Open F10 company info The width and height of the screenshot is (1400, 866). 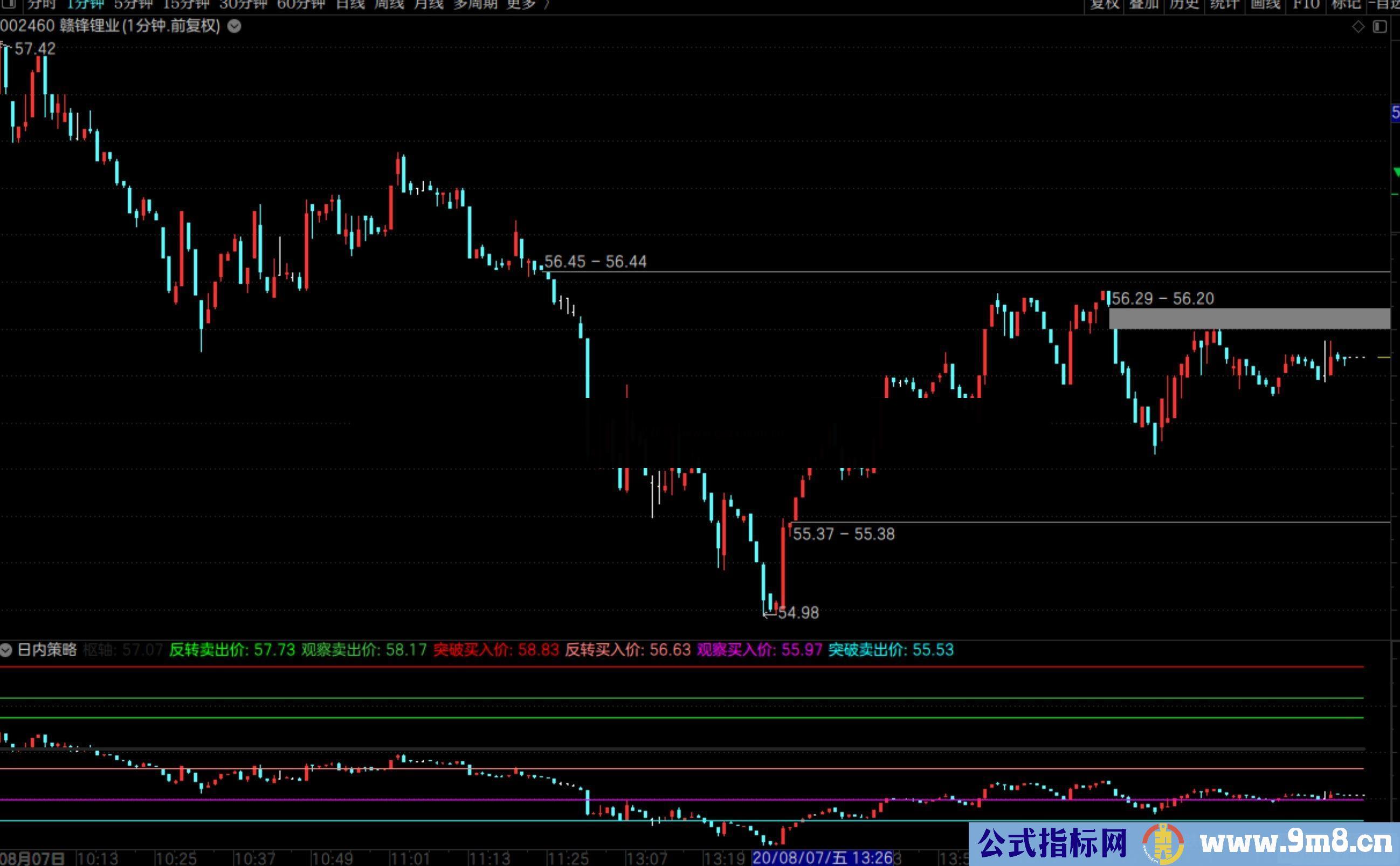pos(1306,4)
